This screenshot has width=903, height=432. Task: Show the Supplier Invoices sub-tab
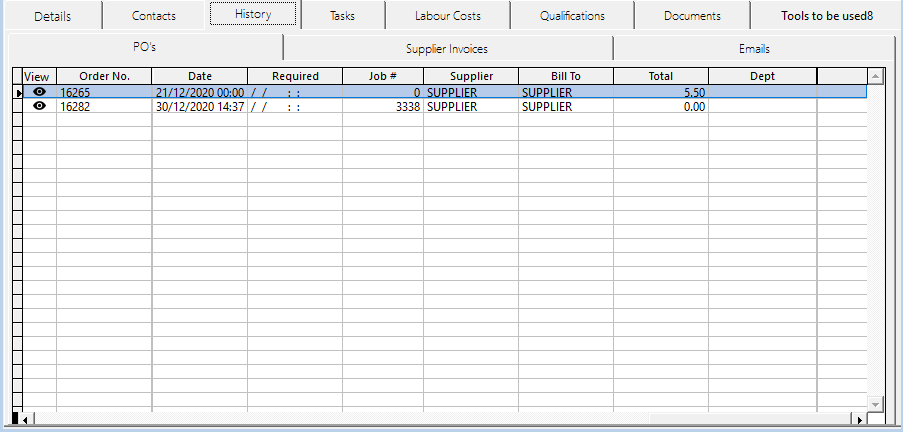coord(447,48)
